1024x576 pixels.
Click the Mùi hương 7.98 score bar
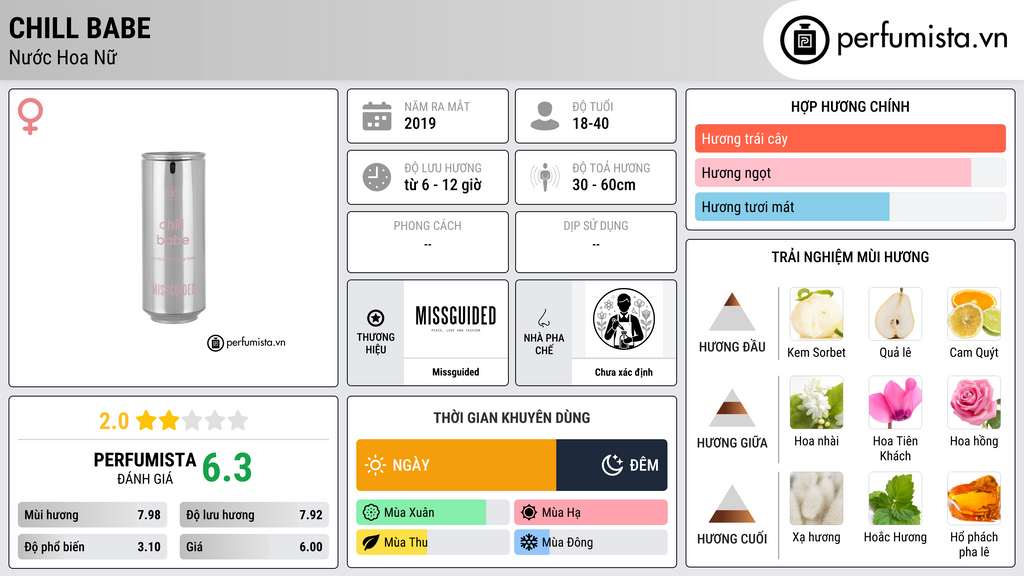(x=92, y=515)
